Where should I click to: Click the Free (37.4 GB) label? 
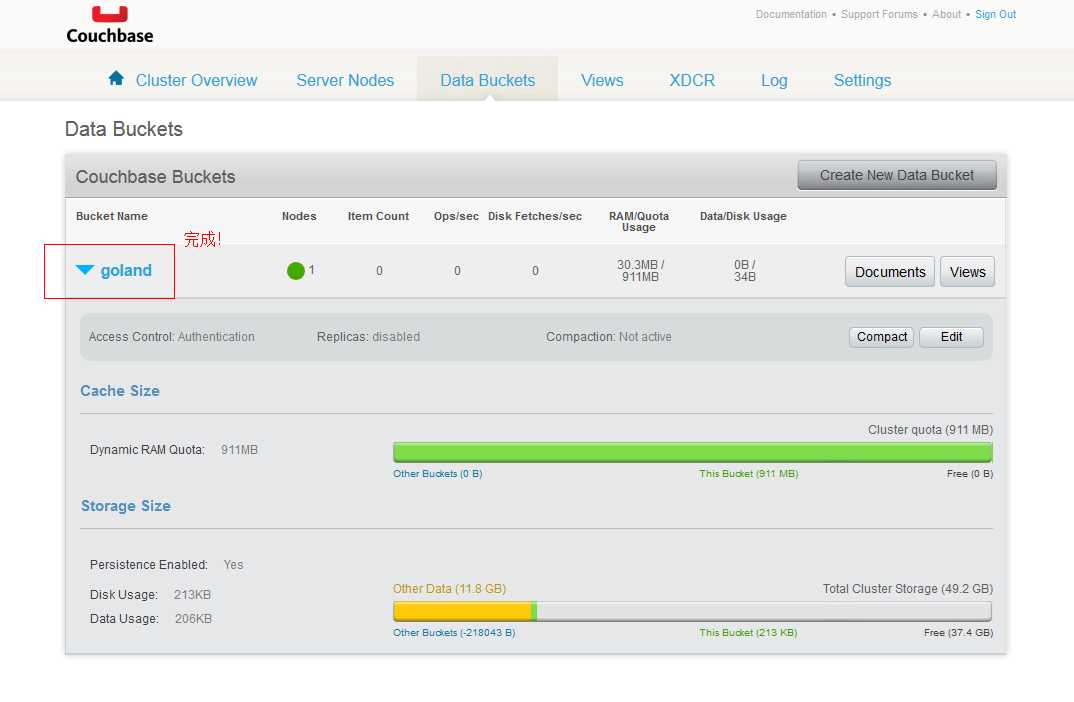[958, 633]
